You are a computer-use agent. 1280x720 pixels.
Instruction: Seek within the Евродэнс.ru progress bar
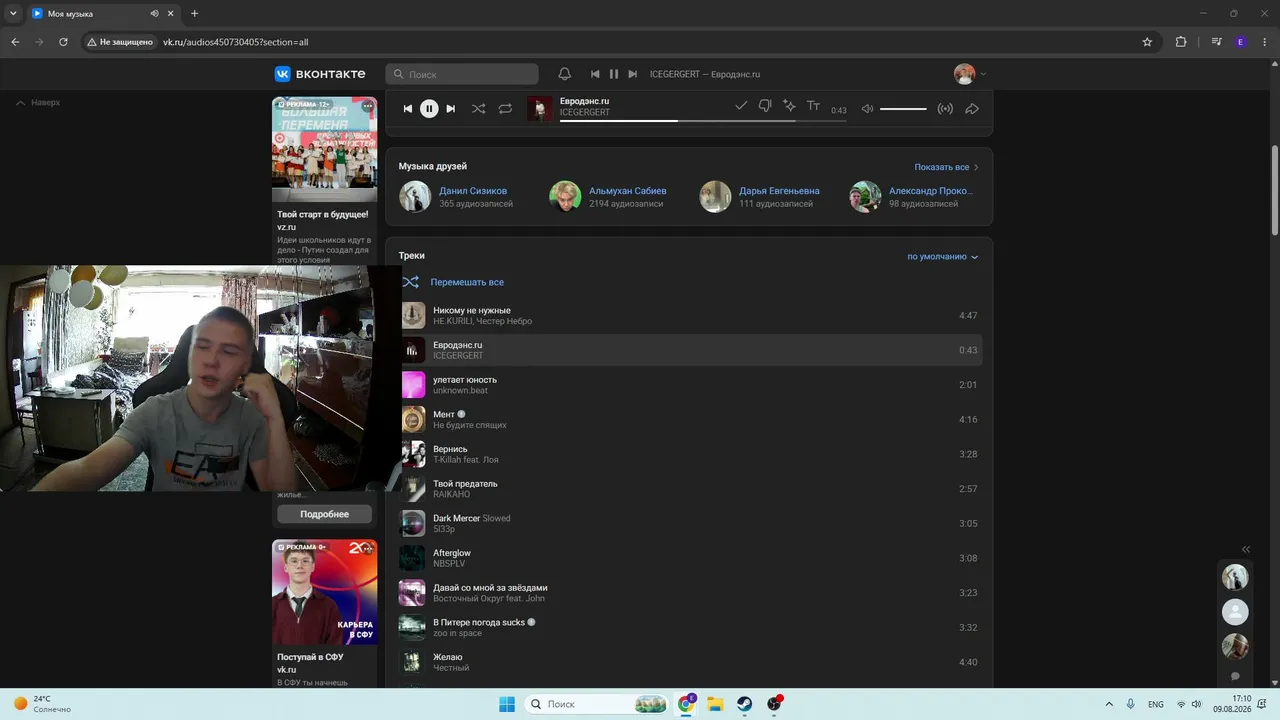[703, 121]
